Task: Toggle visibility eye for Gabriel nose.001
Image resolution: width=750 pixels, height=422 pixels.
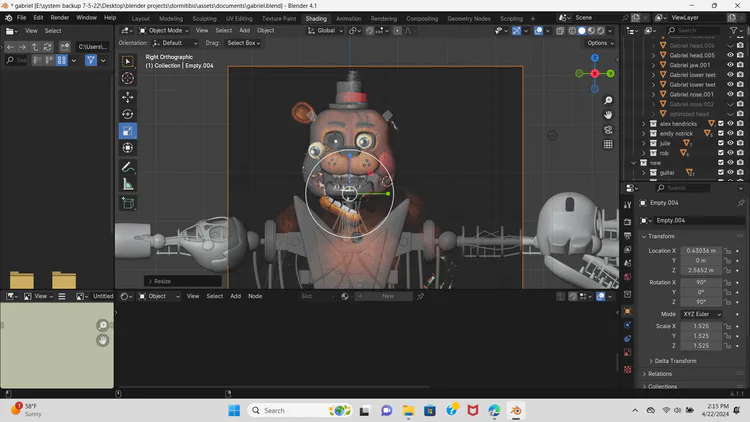Action: (730, 94)
